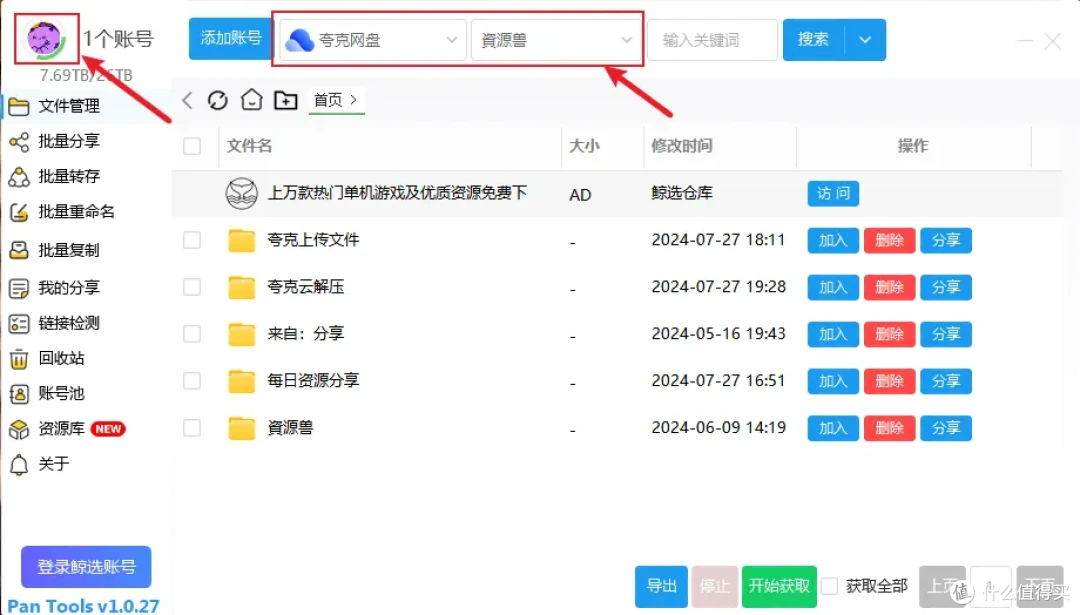Click the Pan Tools v1.0.27 version text
1080x615 pixels.
83,605
